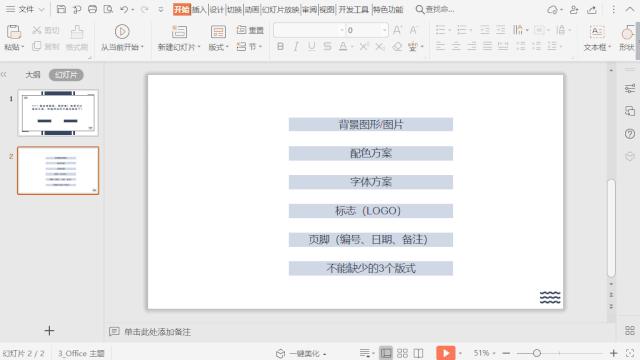
Task: Open the 动画 ribbon tab
Action: (x=252, y=9)
